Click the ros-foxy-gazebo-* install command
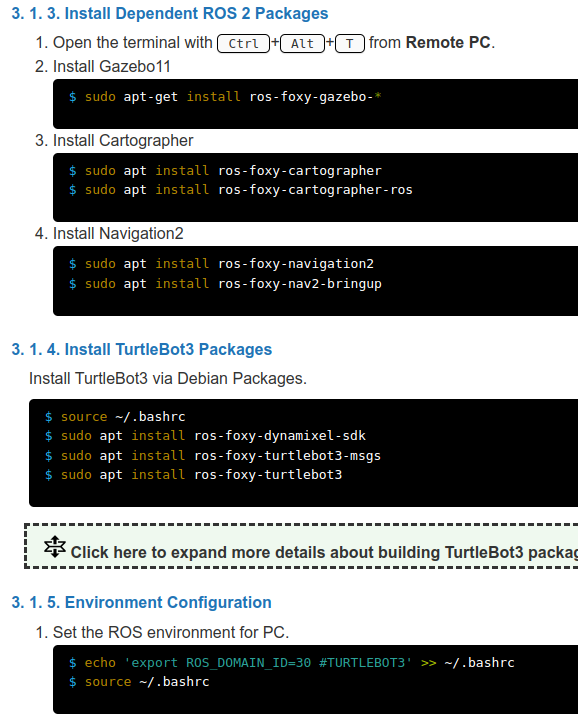This screenshot has width=578, height=722. pyautogui.click(x=225, y=97)
